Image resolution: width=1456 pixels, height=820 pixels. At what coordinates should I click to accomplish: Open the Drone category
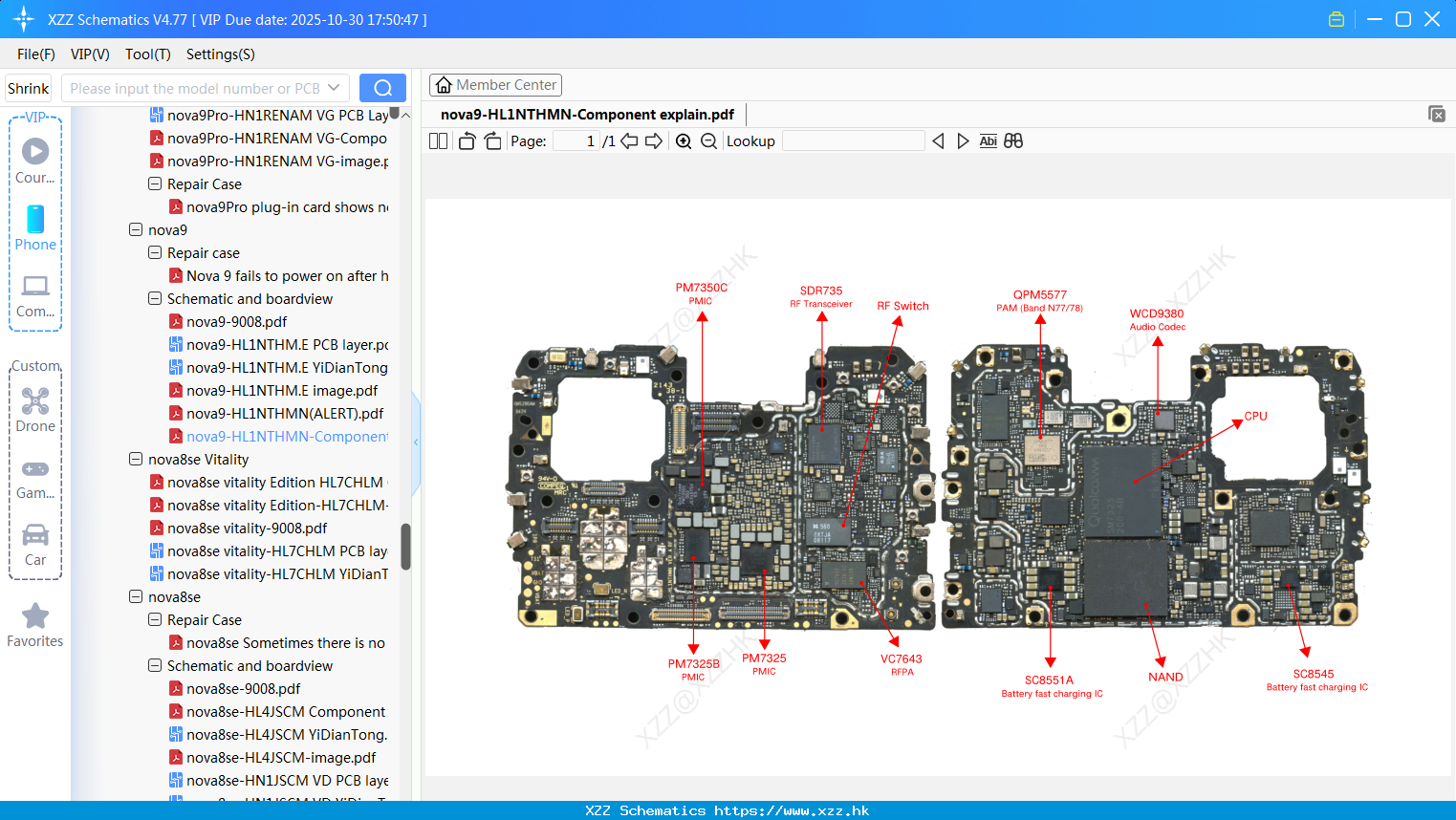click(x=35, y=410)
